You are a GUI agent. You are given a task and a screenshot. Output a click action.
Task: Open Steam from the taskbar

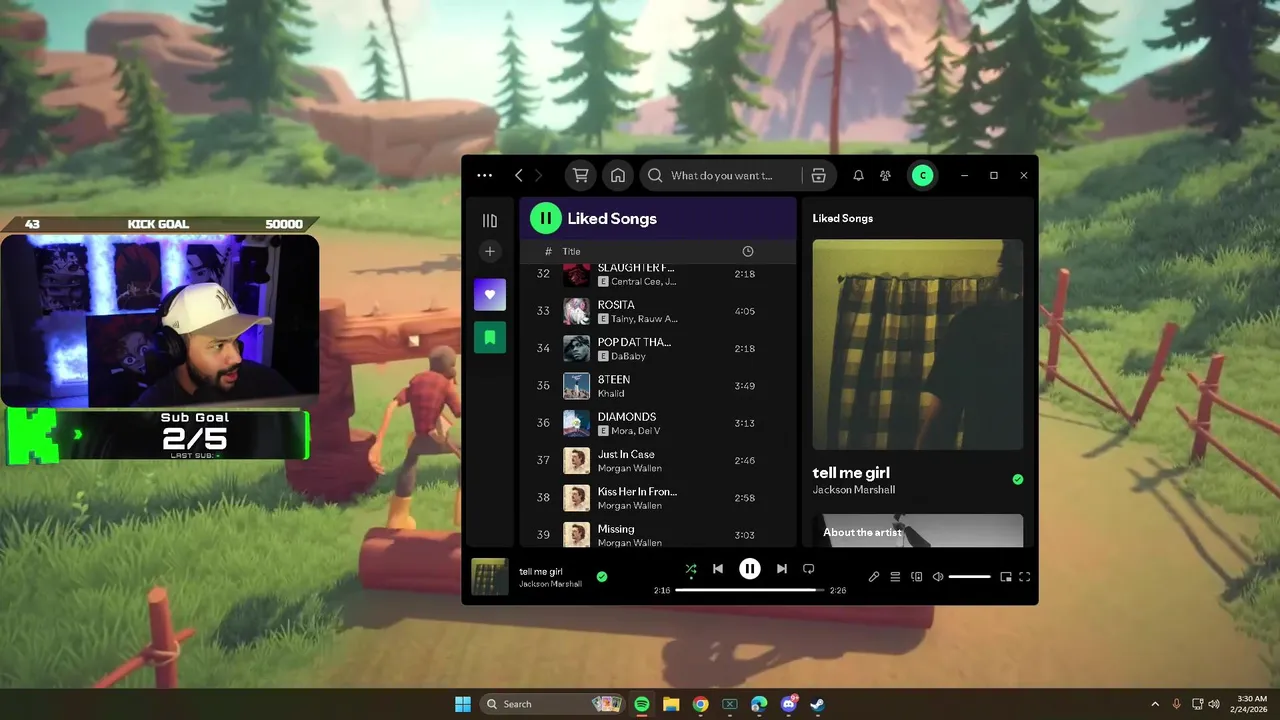click(x=817, y=704)
